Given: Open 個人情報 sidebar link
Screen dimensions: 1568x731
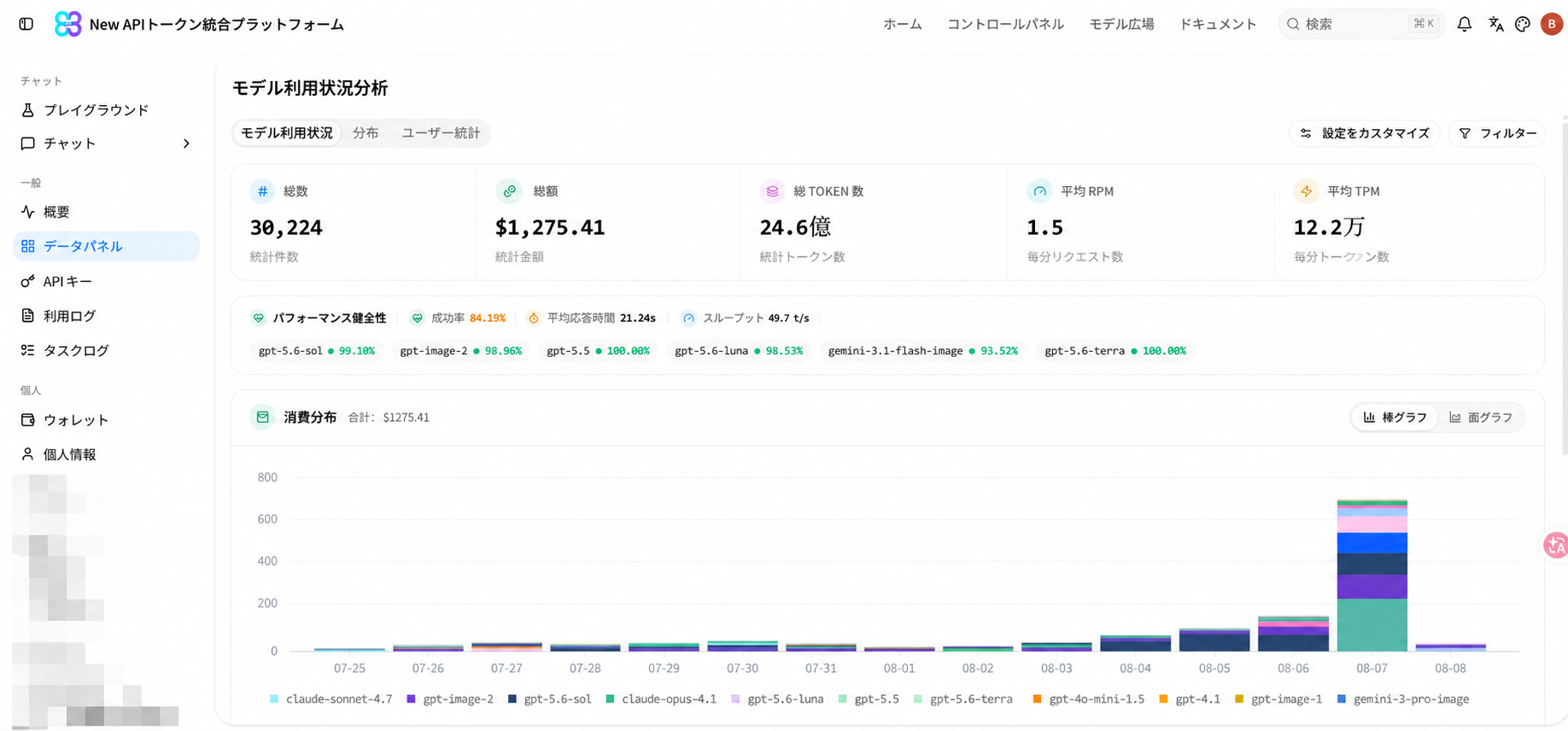Looking at the screenshot, I should coord(106,454).
